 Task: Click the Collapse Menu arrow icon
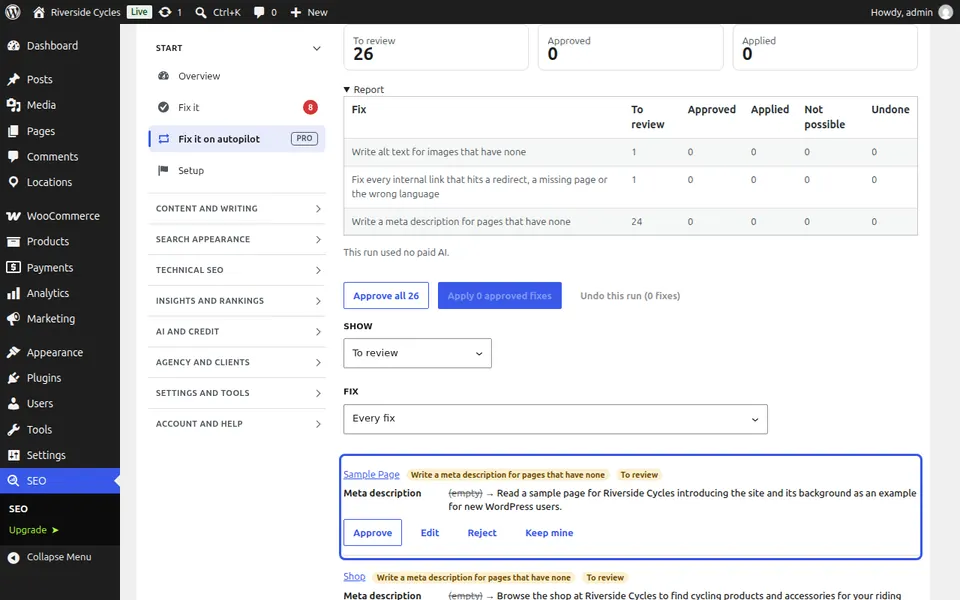(13, 557)
